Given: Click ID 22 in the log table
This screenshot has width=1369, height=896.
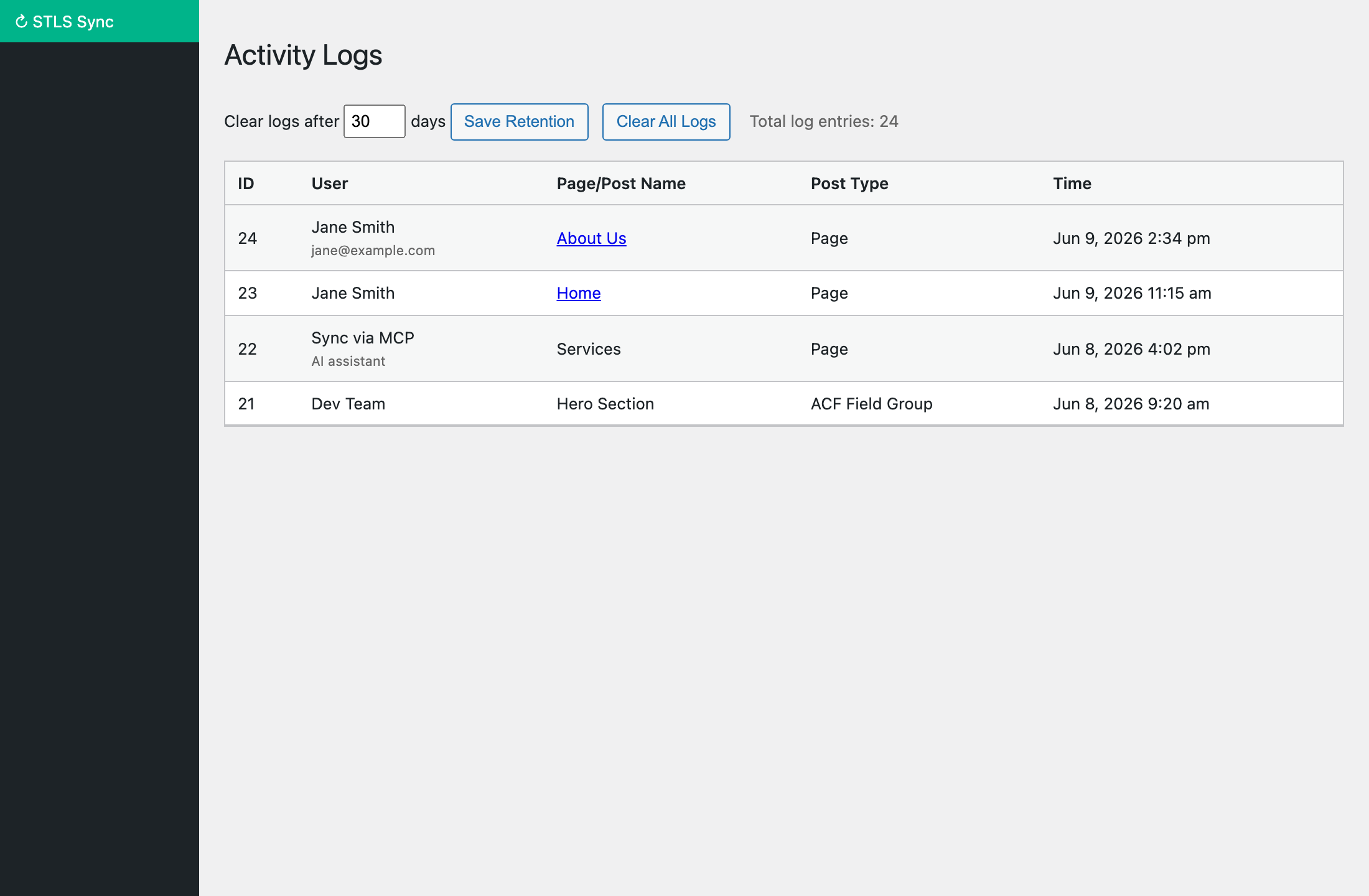Looking at the screenshot, I should (247, 349).
